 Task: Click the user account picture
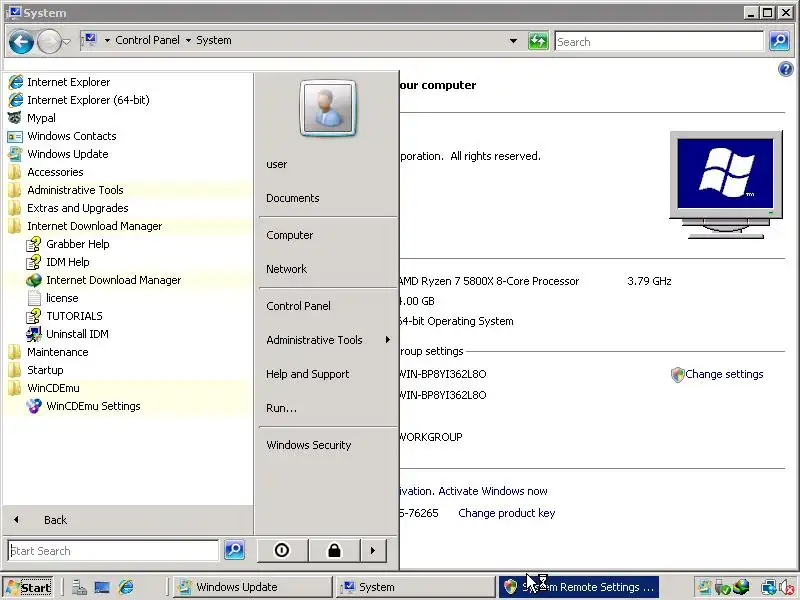point(328,108)
